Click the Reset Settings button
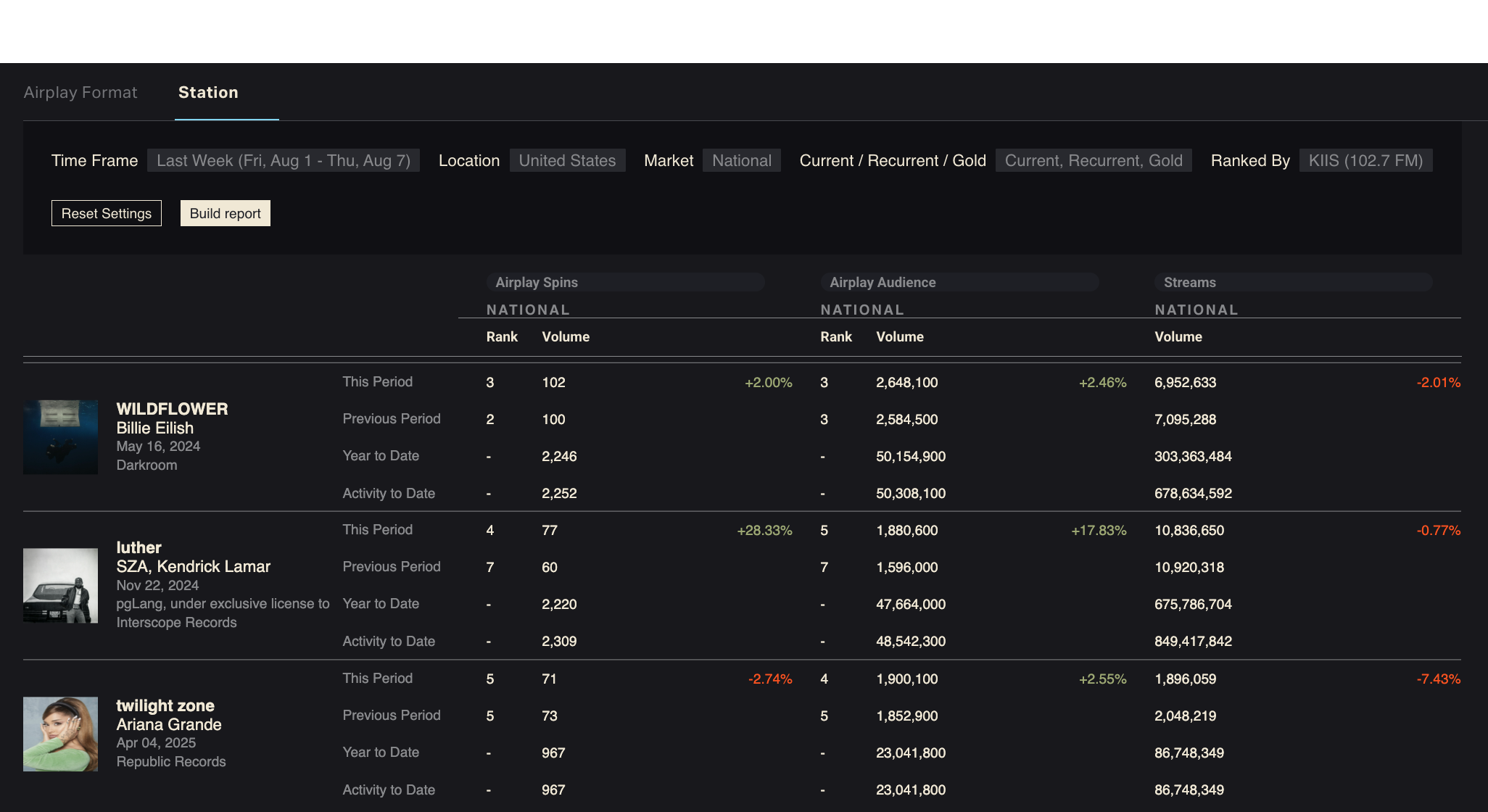Image resolution: width=1488 pixels, height=812 pixels. tap(107, 213)
